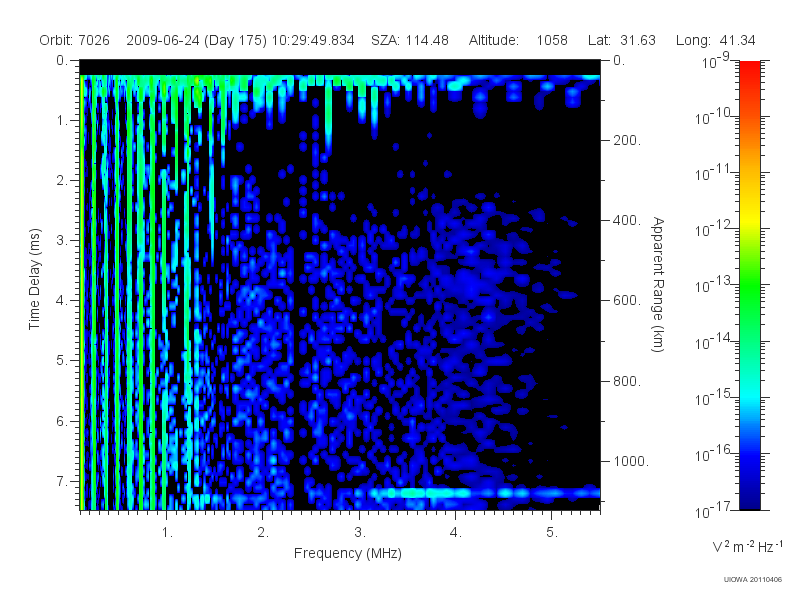800x600 pixels.
Task: Click the 6. tick on time delay axis
Action: coord(62,421)
